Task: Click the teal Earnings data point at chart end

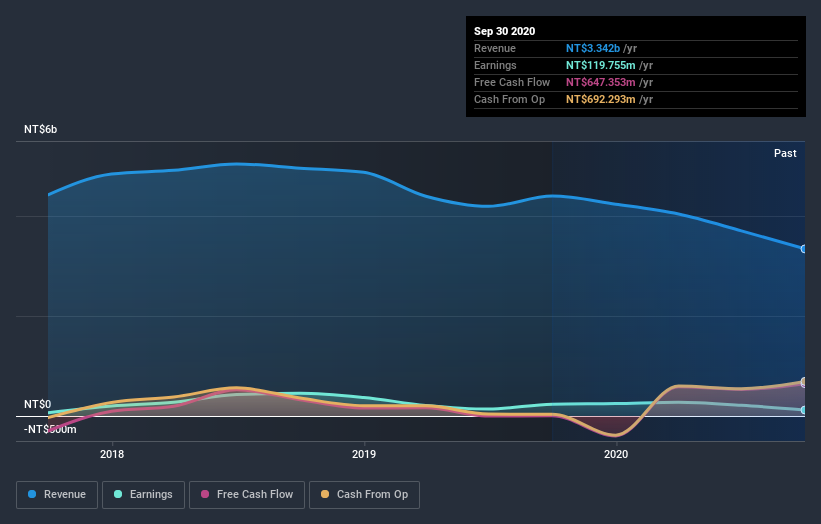Action: pyautogui.click(x=804, y=410)
